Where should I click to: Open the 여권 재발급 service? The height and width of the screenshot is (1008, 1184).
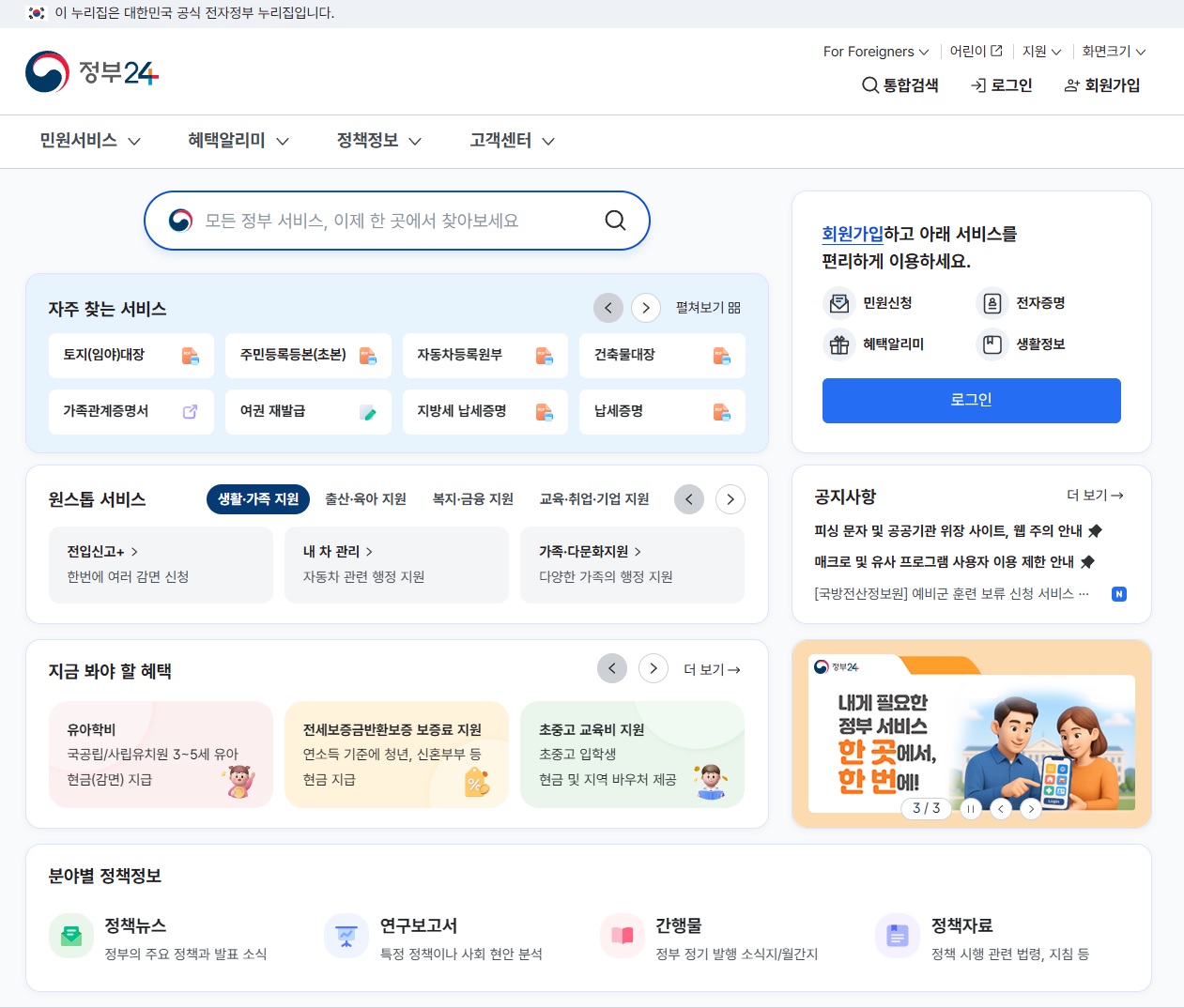coord(308,412)
